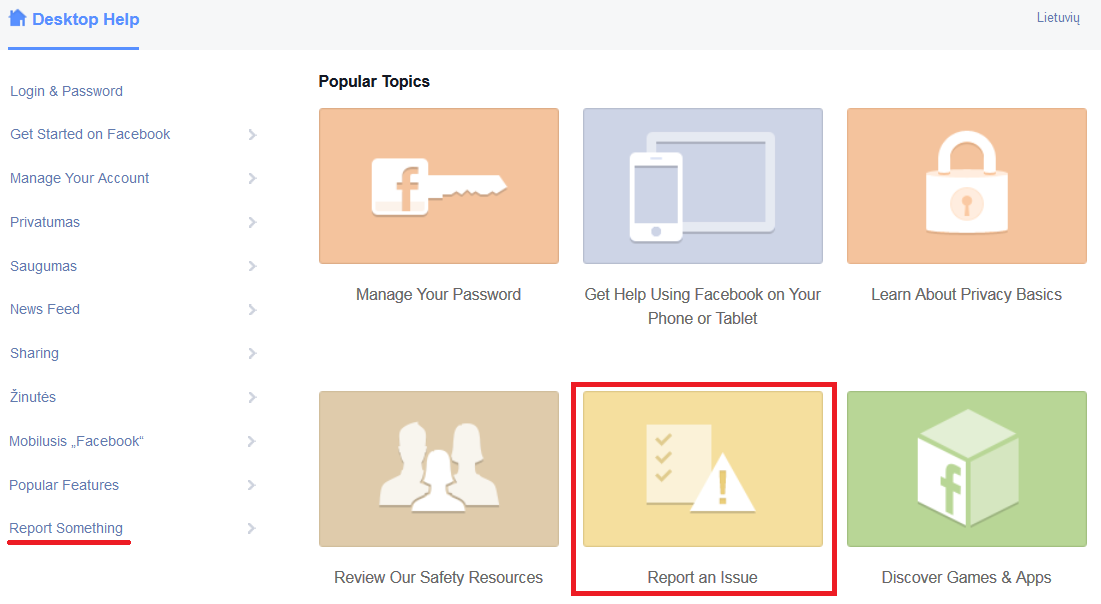Screen dimensions: 1101x604
Task: Expand the Report Something chevron
Action: [252, 528]
